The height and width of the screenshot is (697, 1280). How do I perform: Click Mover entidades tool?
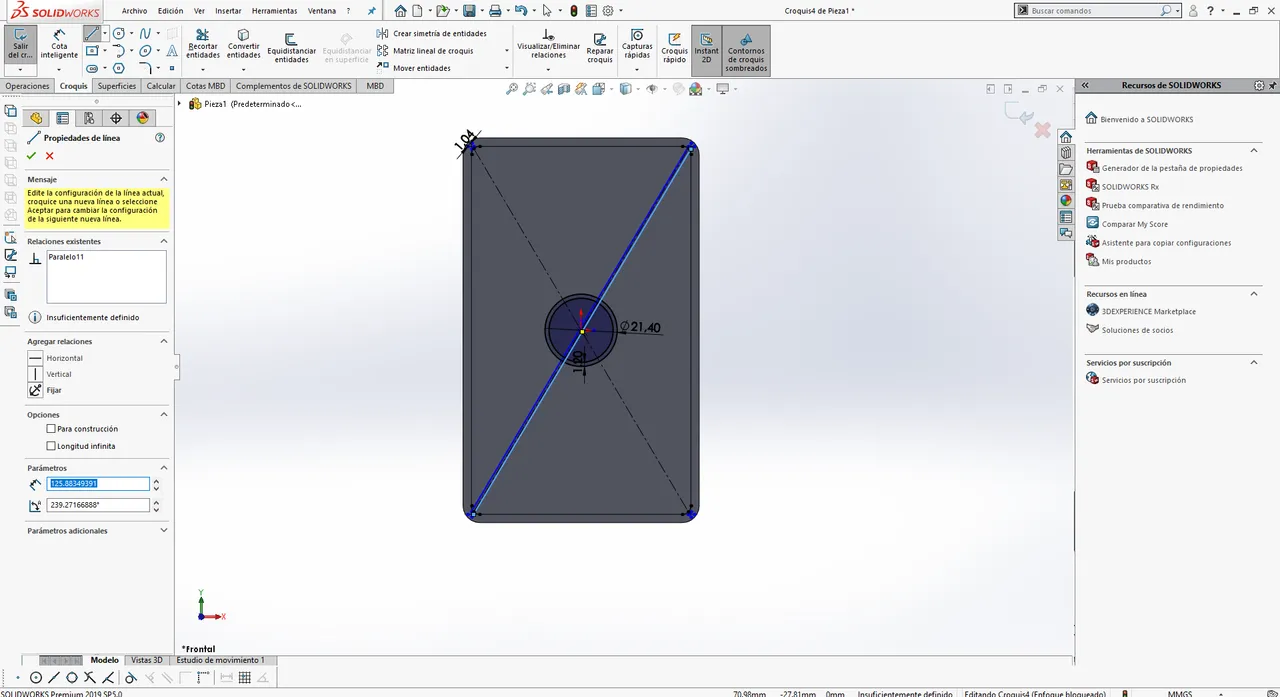click(x=414, y=68)
